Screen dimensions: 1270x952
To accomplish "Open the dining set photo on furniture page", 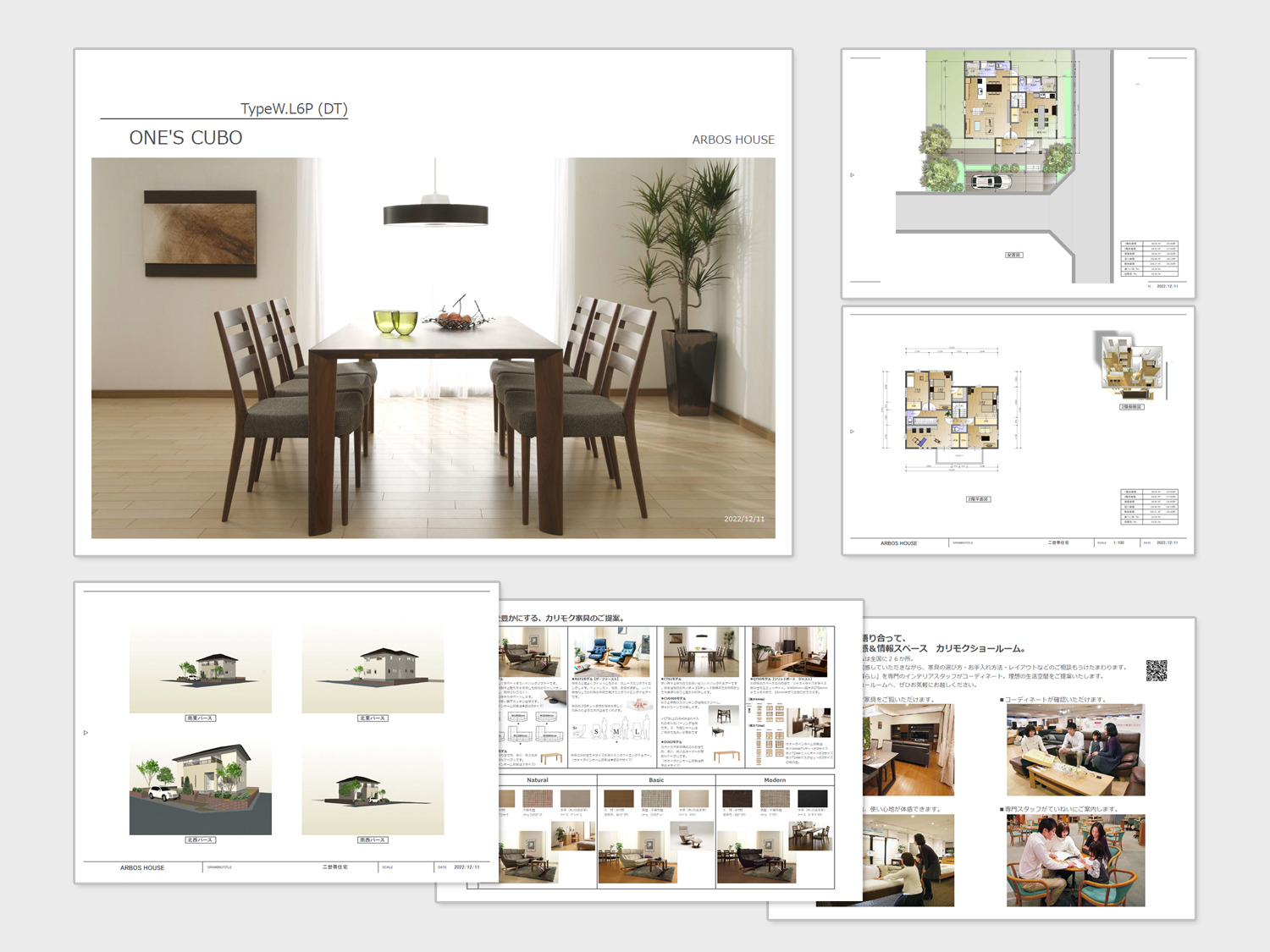I will (x=701, y=652).
